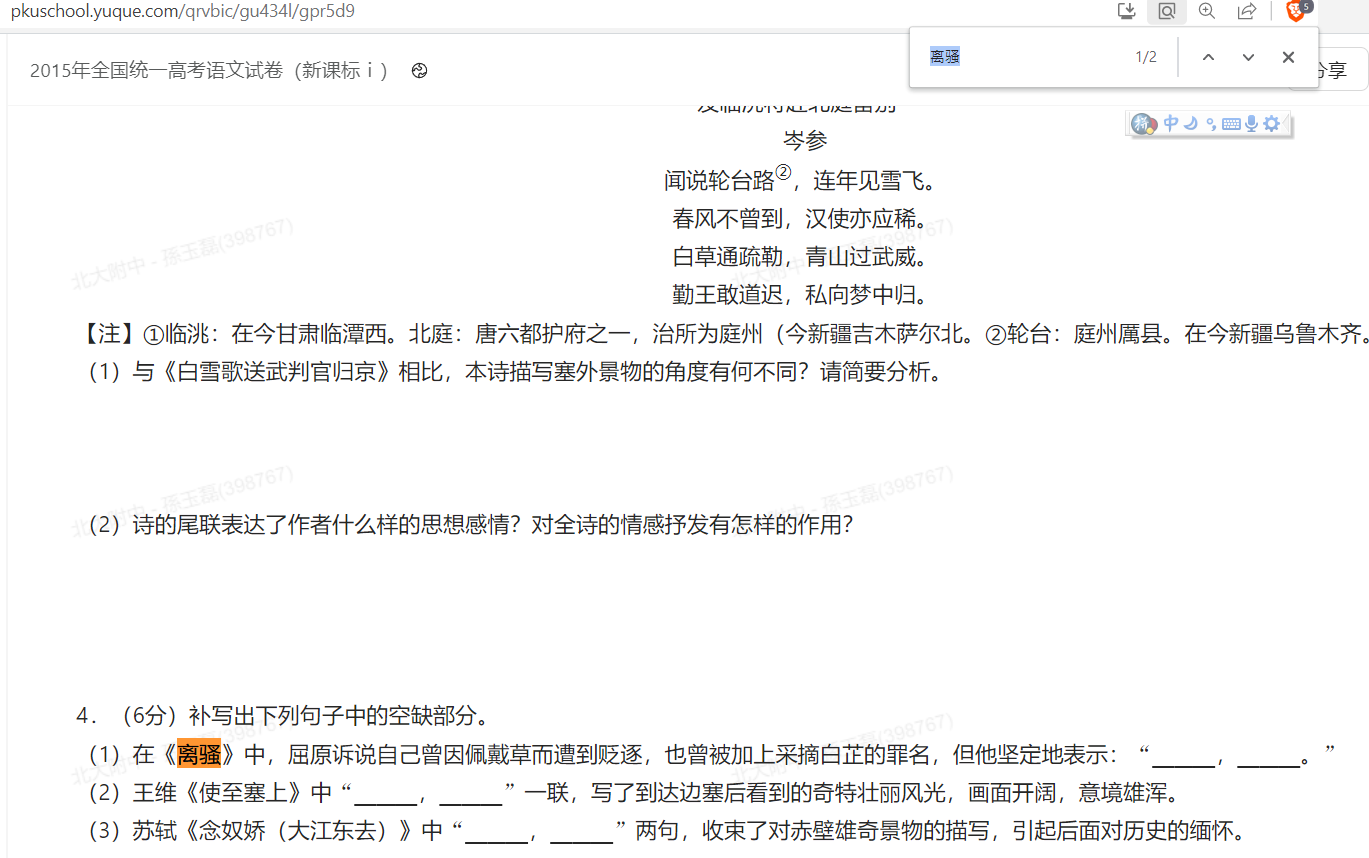
Task: Toggle Chinese/English punctuation on the IME bar
Action: (x=1211, y=123)
